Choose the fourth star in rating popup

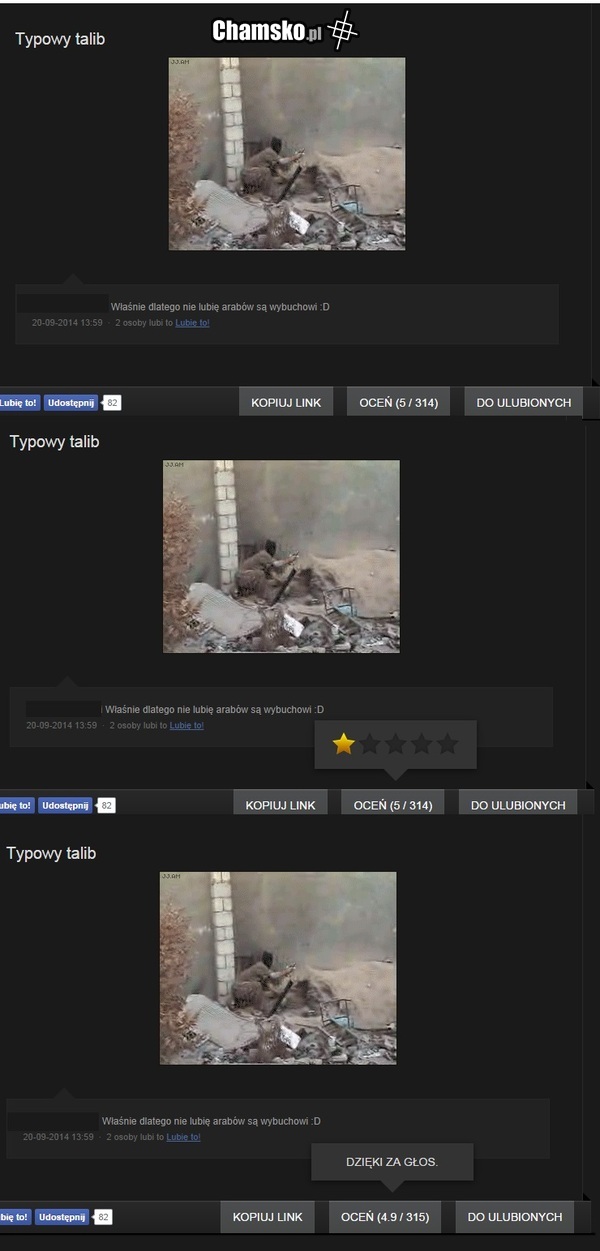422,744
